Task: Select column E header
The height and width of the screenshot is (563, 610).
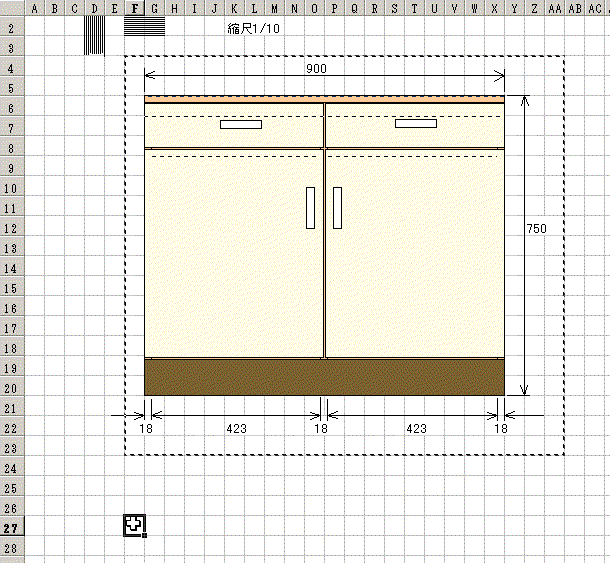Action: point(114,8)
